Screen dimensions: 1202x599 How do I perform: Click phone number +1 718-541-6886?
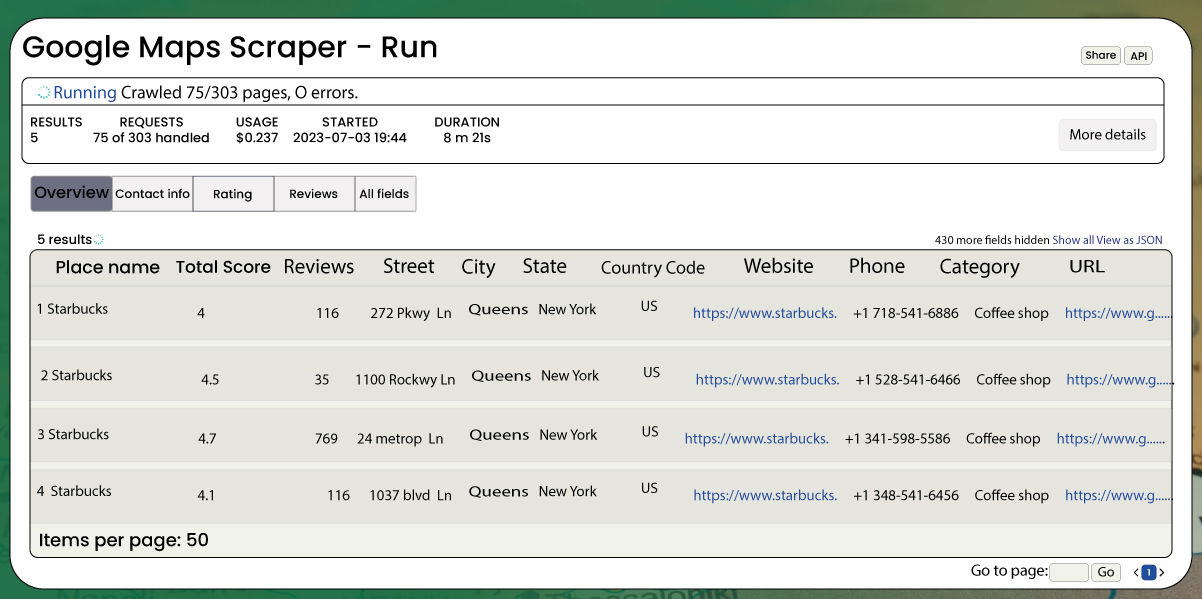(x=906, y=313)
